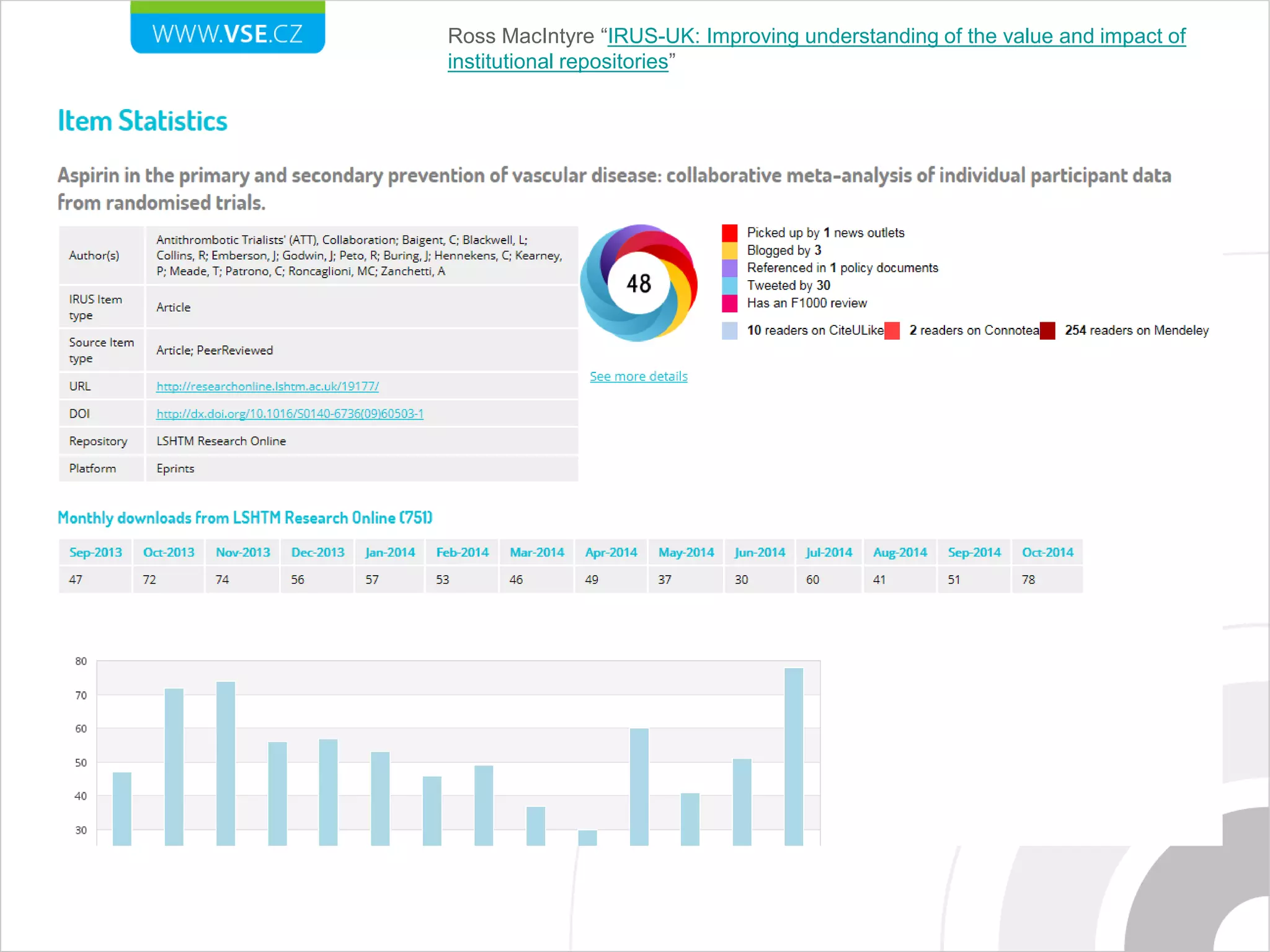1270x952 pixels.
Task: Click dark red Mendeley readers legend square
Action: click(1047, 330)
